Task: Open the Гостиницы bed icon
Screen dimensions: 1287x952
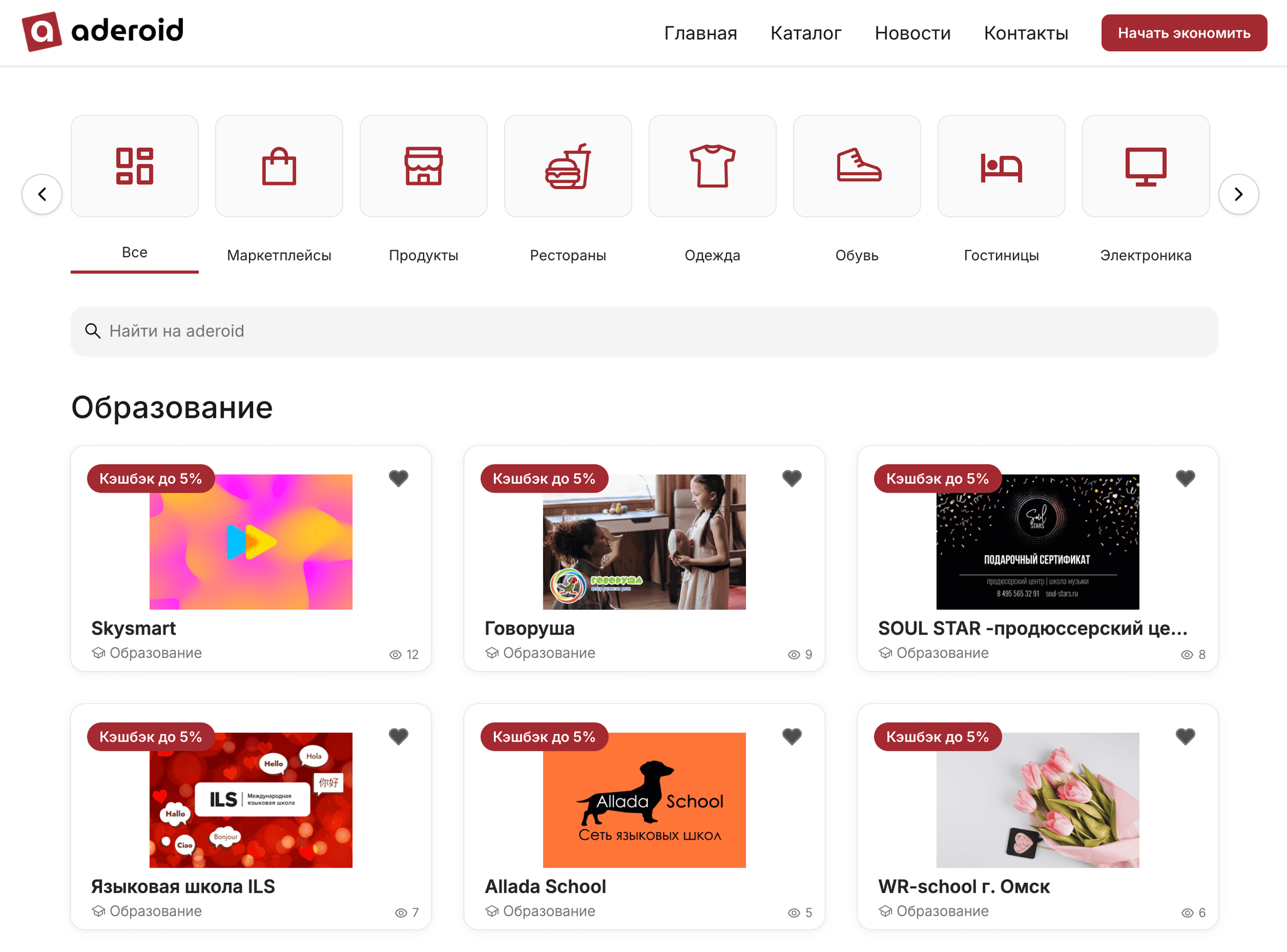Action: coord(1002,167)
